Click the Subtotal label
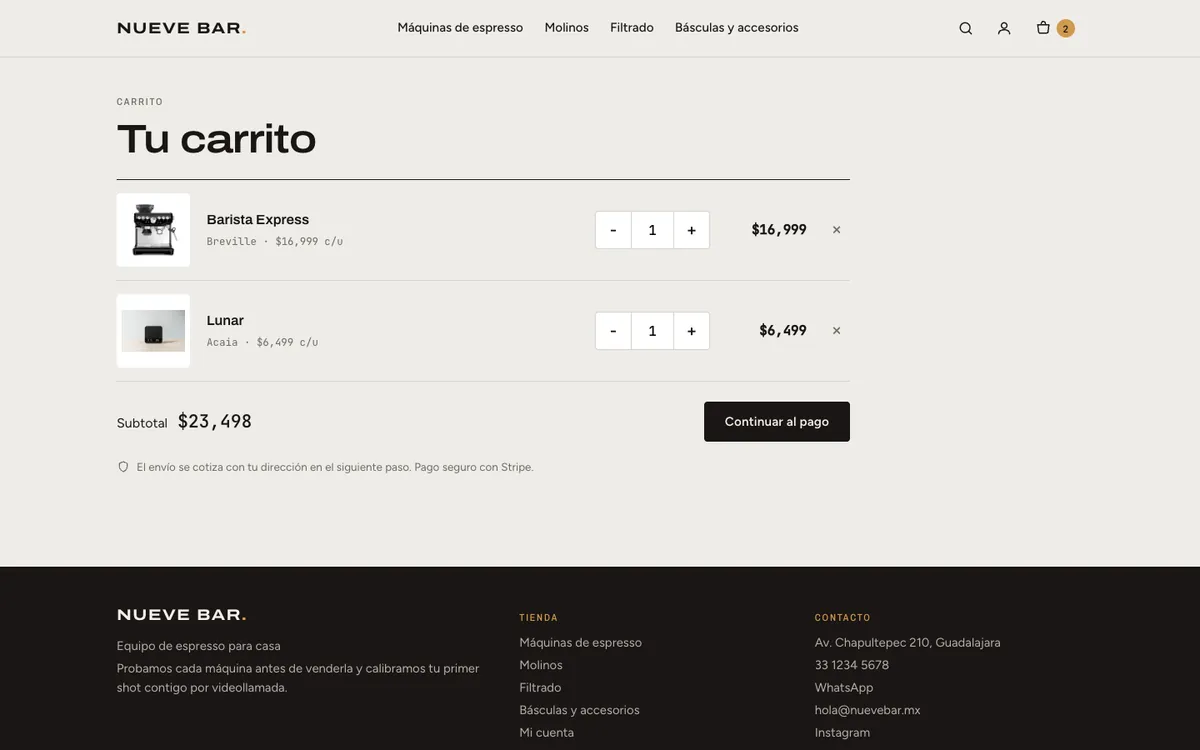1200x750 pixels. [142, 423]
